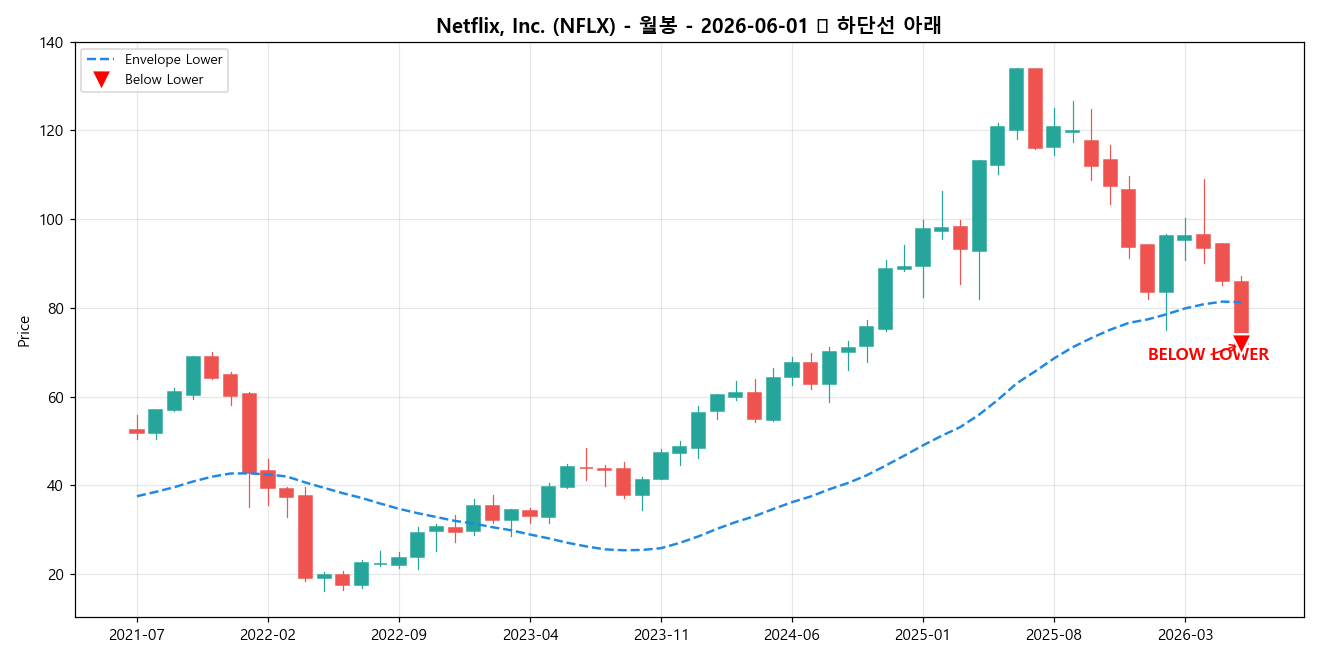Click the red Below Lower triangle marker on chart

1241,343
